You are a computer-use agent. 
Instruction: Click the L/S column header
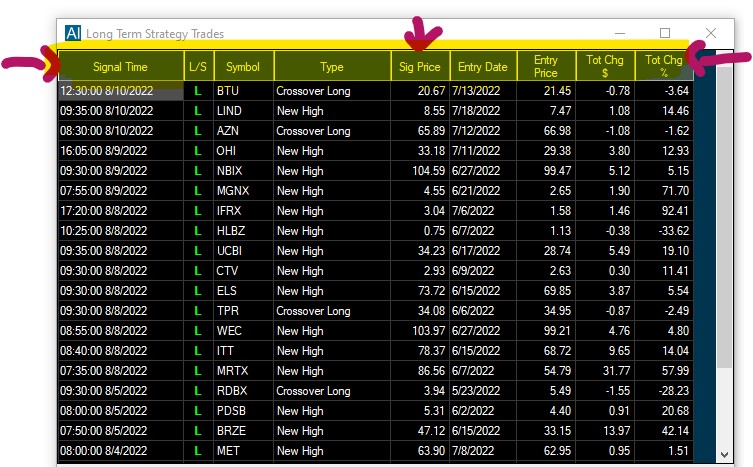[x=198, y=67]
